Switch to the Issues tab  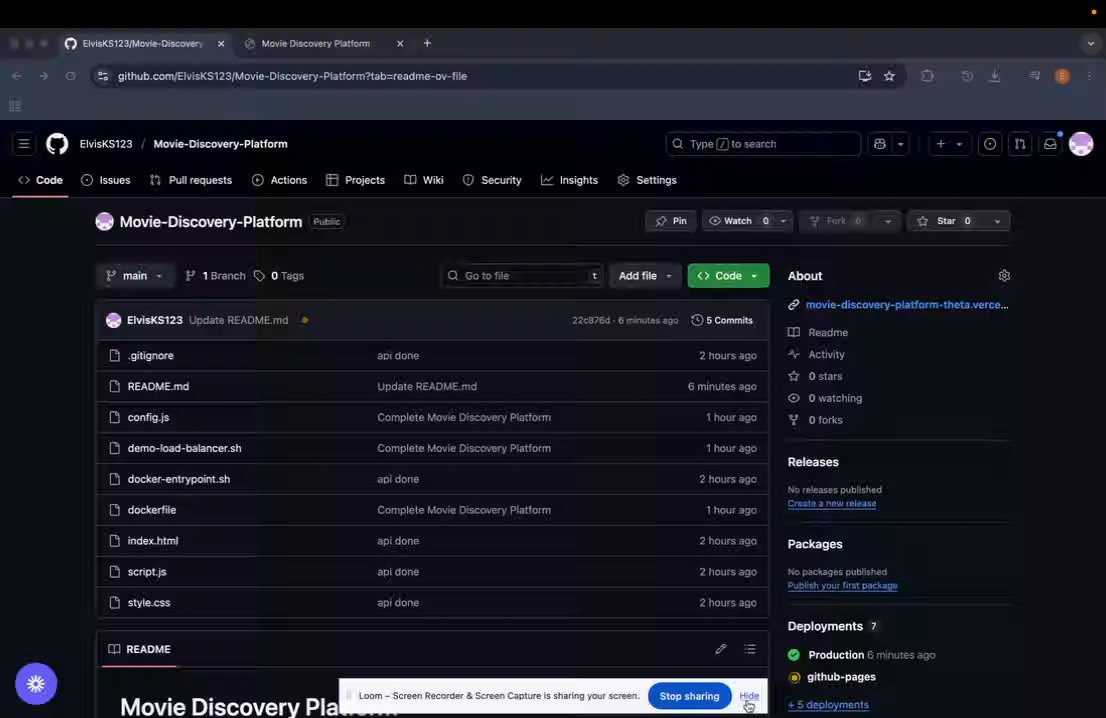(x=106, y=181)
